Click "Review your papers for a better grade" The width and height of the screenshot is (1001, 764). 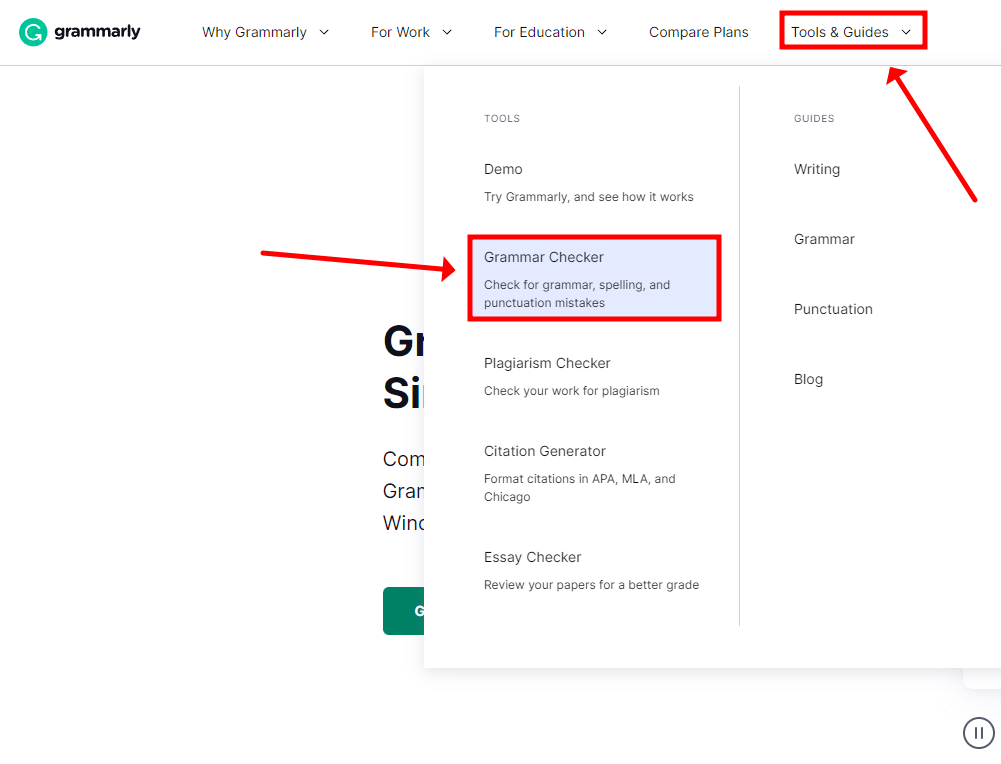pos(591,585)
